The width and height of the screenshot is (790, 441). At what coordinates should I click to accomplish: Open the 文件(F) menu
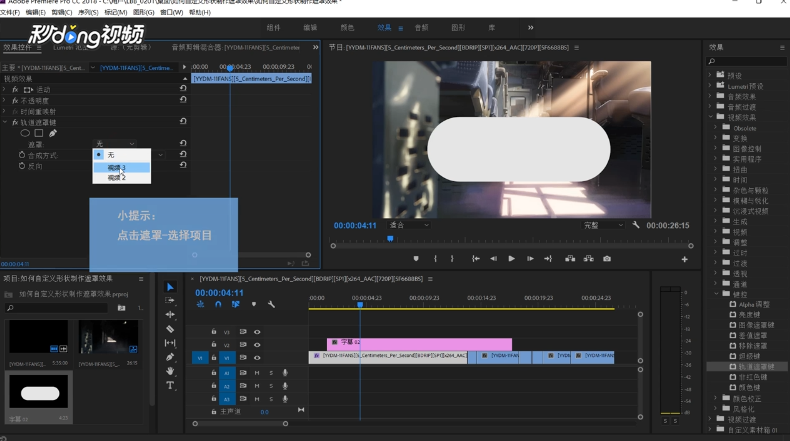10,12
